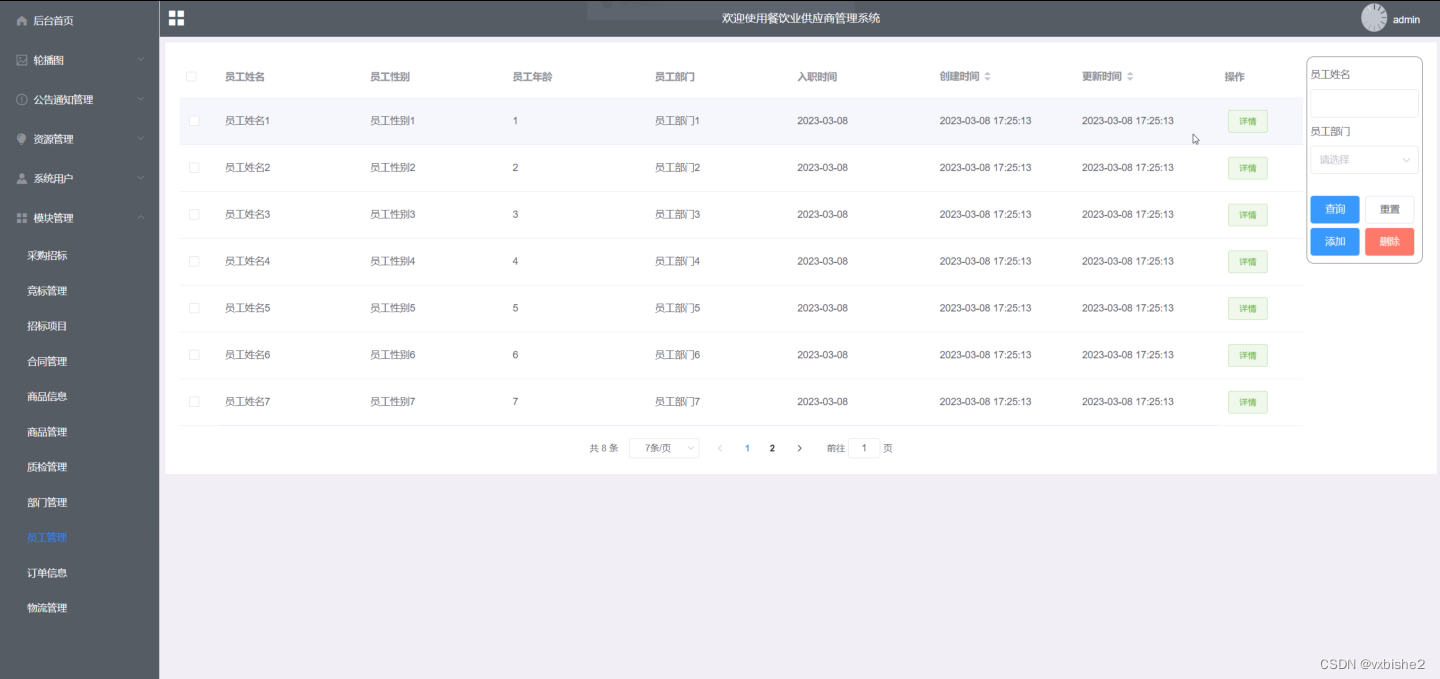Check the row for 员工姓名2
Screen dimensions: 1440x679
pyautogui.click(x=194, y=168)
